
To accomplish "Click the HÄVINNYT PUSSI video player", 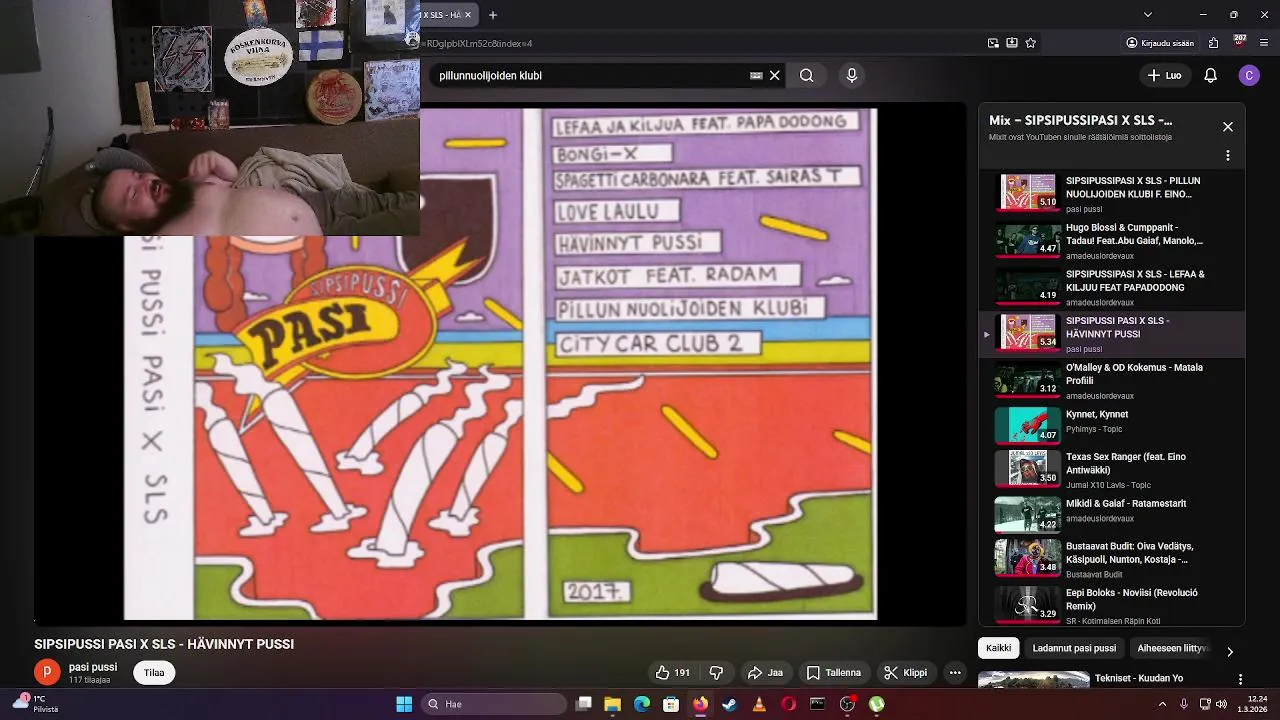I will (500, 364).
